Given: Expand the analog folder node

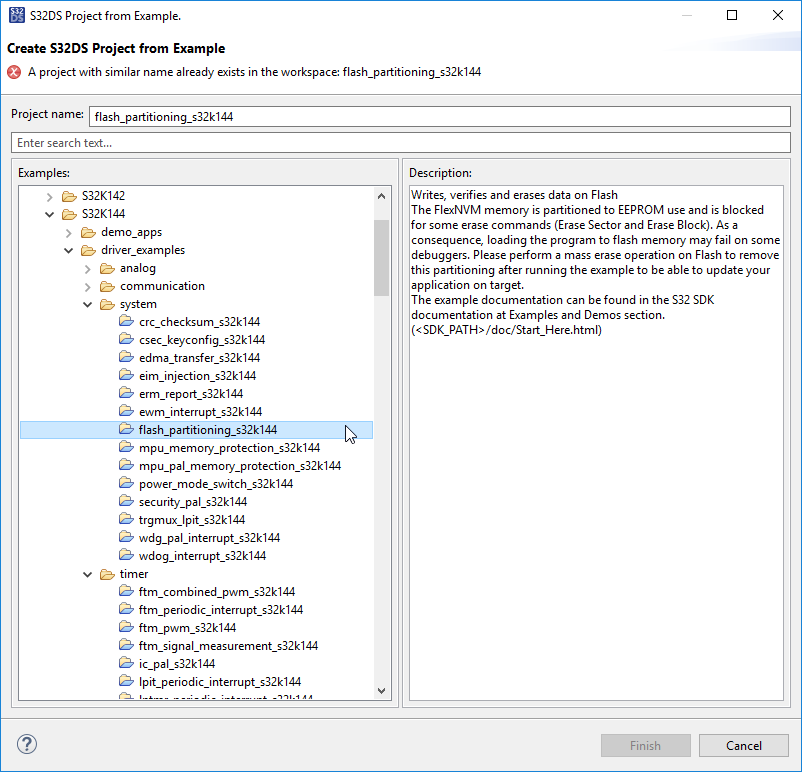Looking at the screenshot, I should (x=87, y=269).
